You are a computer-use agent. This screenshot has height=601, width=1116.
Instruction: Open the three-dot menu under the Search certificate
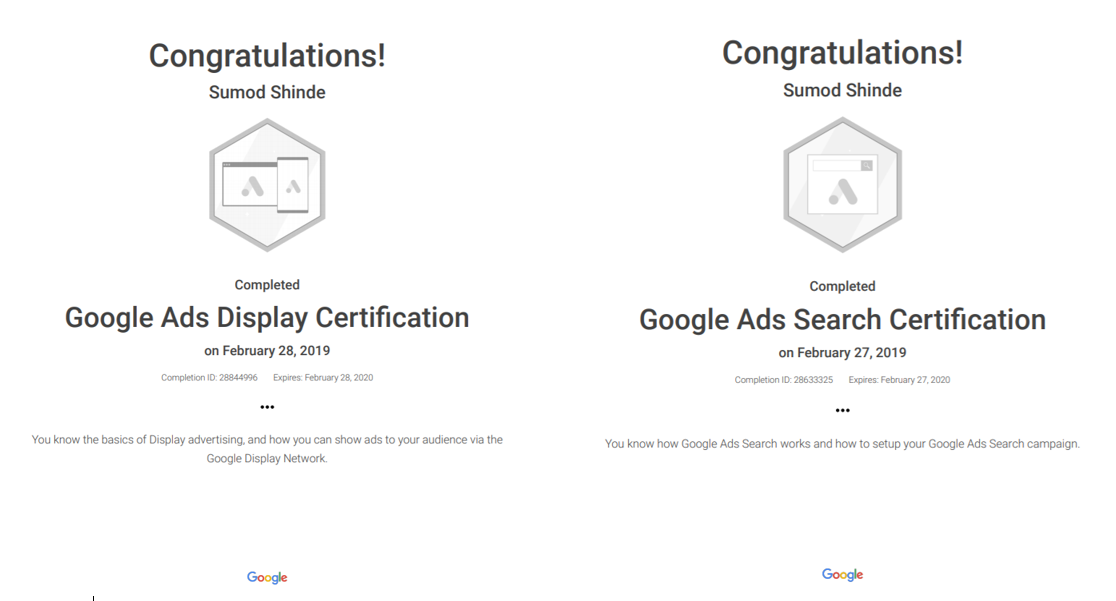pyautogui.click(x=843, y=410)
